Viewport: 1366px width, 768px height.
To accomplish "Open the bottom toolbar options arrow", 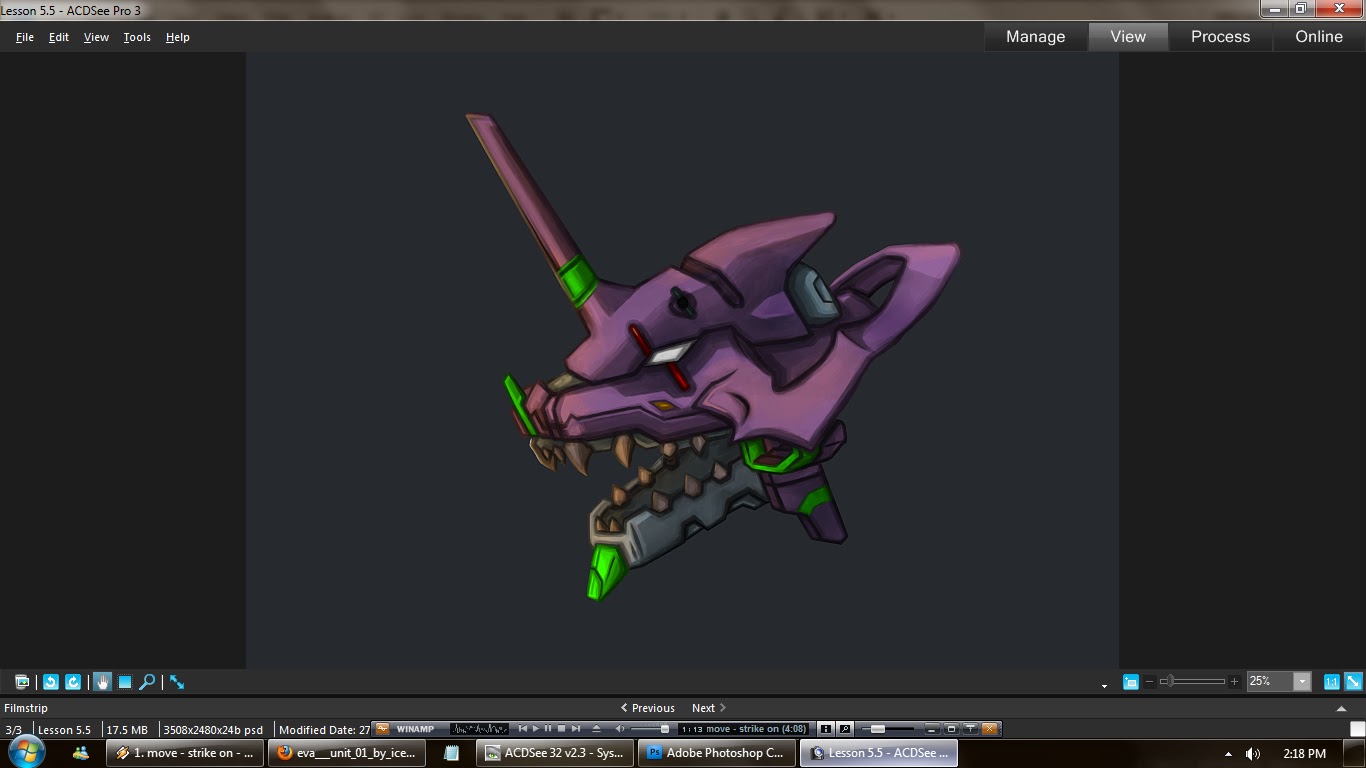I will pyautogui.click(x=1104, y=685).
